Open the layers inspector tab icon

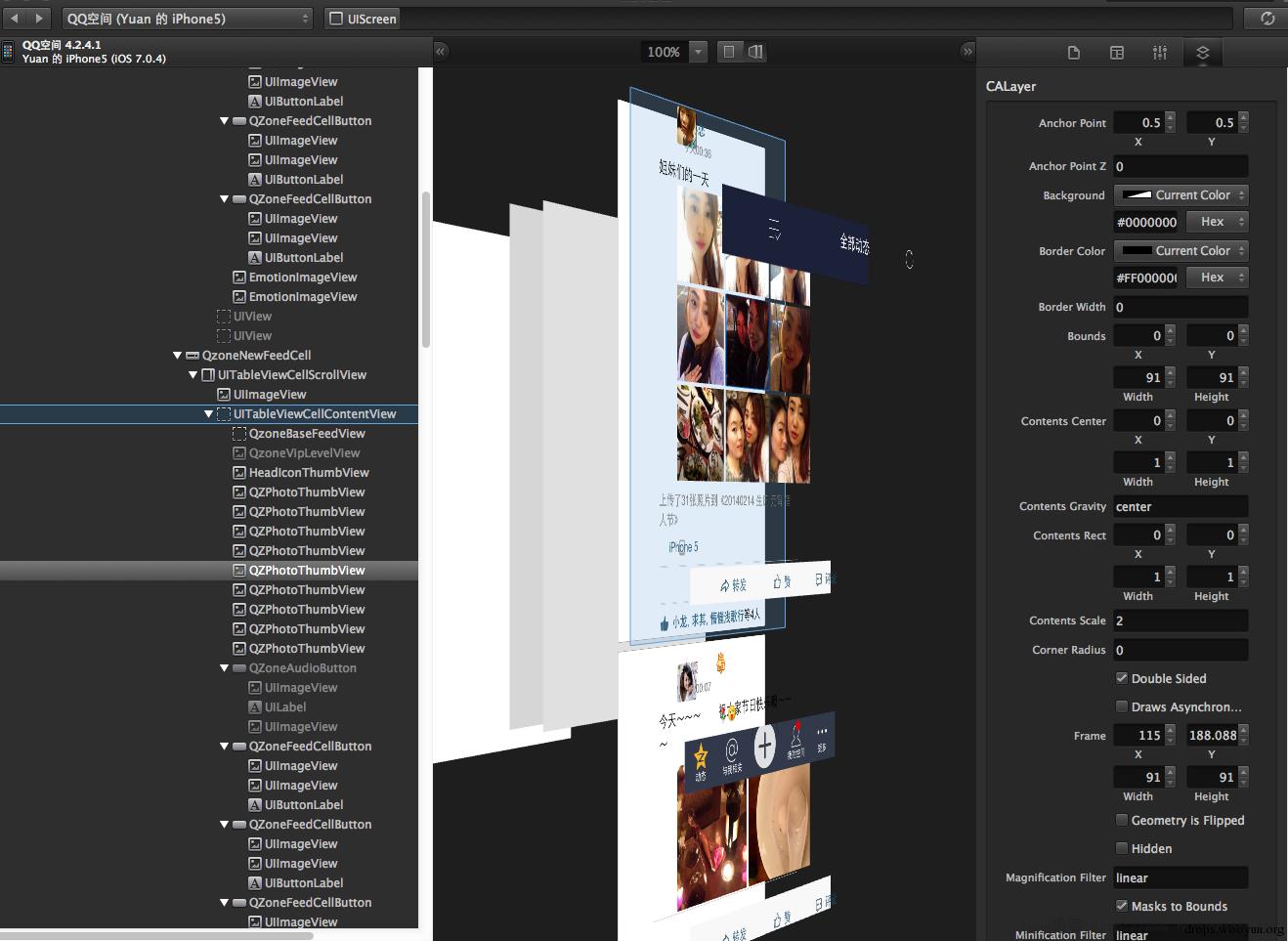[1203, 53]
